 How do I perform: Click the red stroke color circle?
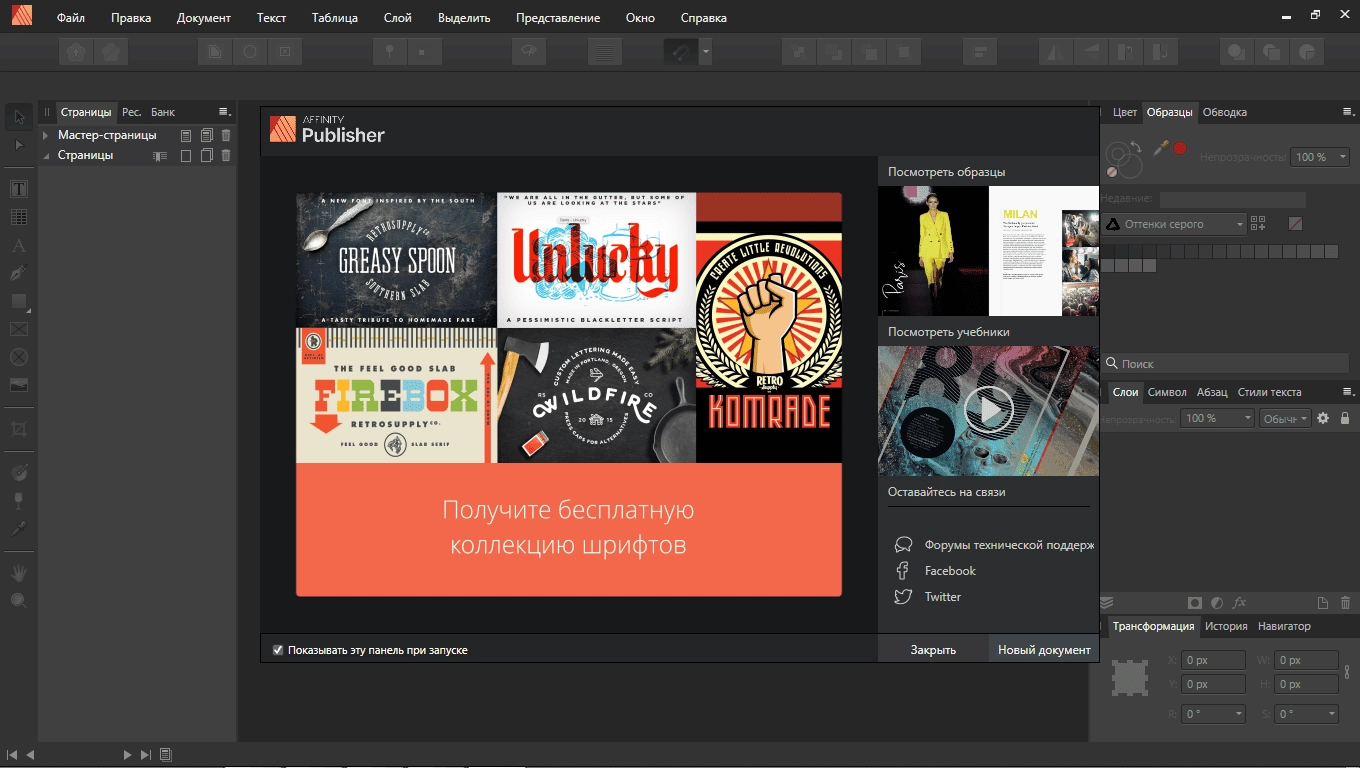(1180, 148)
